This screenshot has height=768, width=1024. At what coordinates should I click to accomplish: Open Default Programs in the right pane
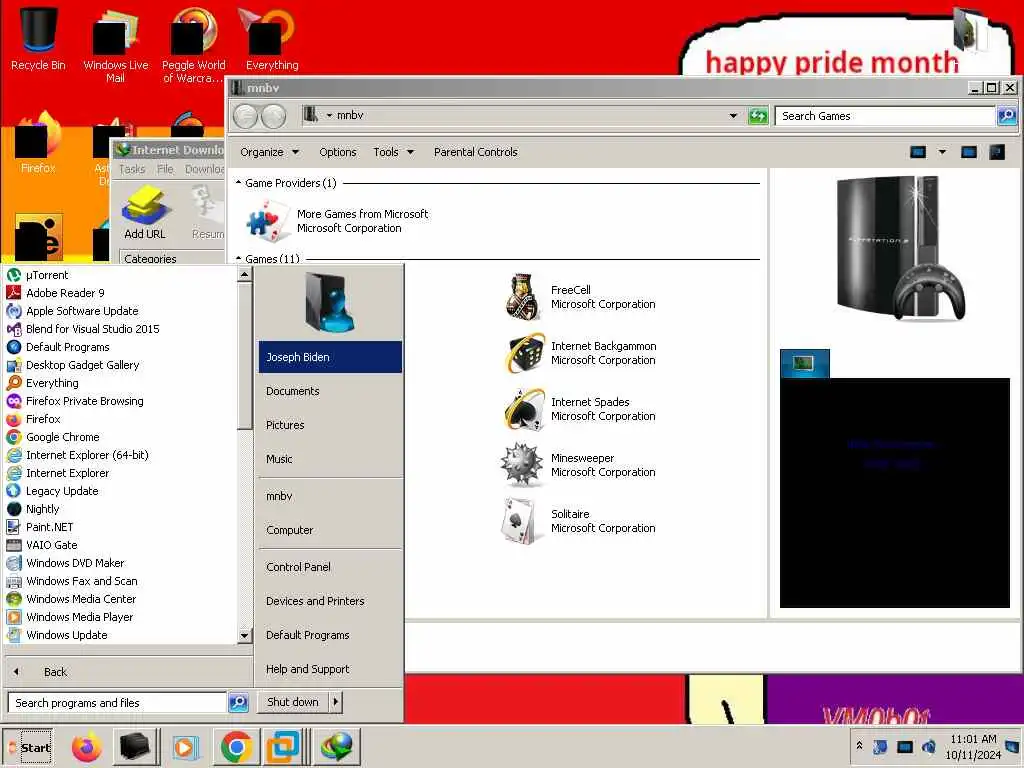[x=308, y=635]
